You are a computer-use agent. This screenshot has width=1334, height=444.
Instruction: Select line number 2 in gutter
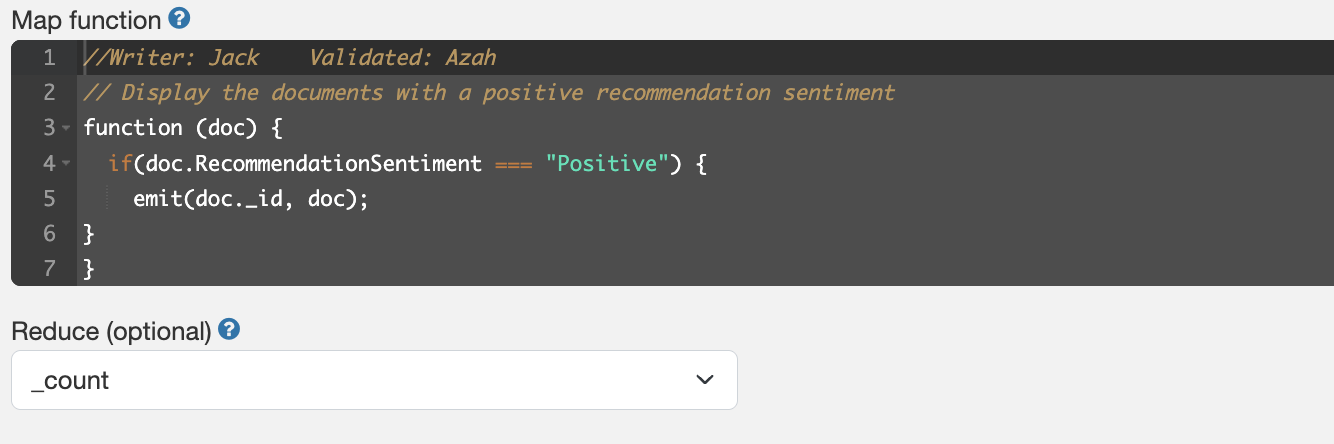point(49,93)
